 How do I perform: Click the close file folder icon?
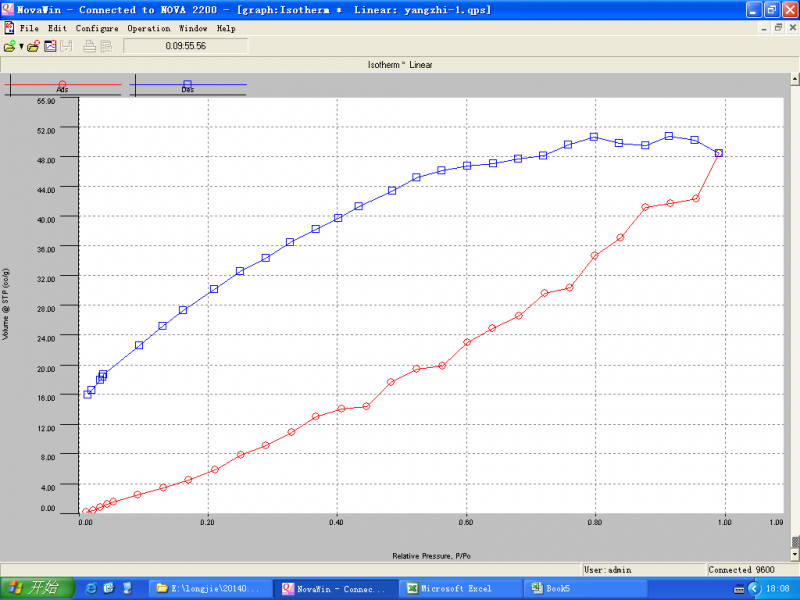point(34,46)
